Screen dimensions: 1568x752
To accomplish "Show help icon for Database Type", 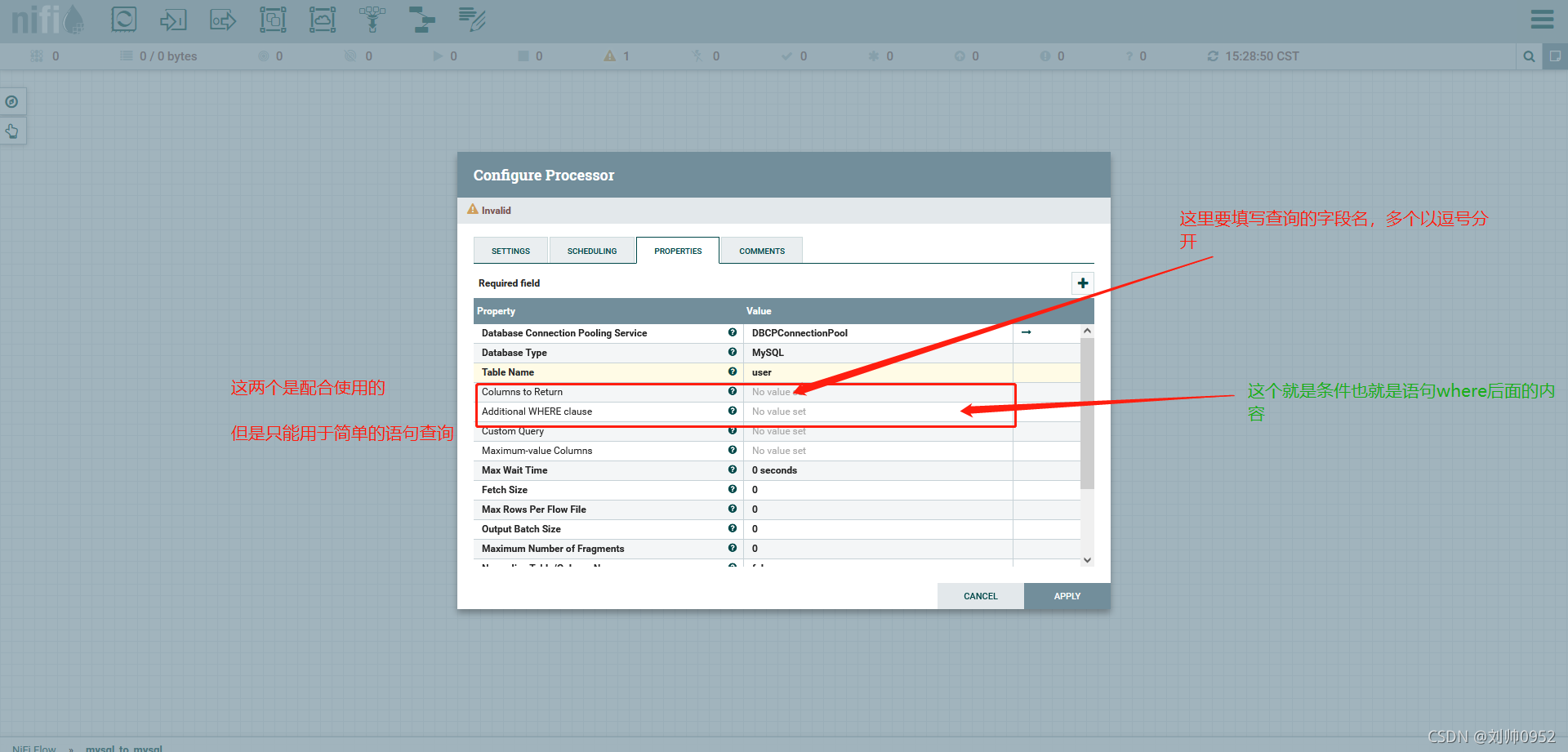I will tap(733, 352).
